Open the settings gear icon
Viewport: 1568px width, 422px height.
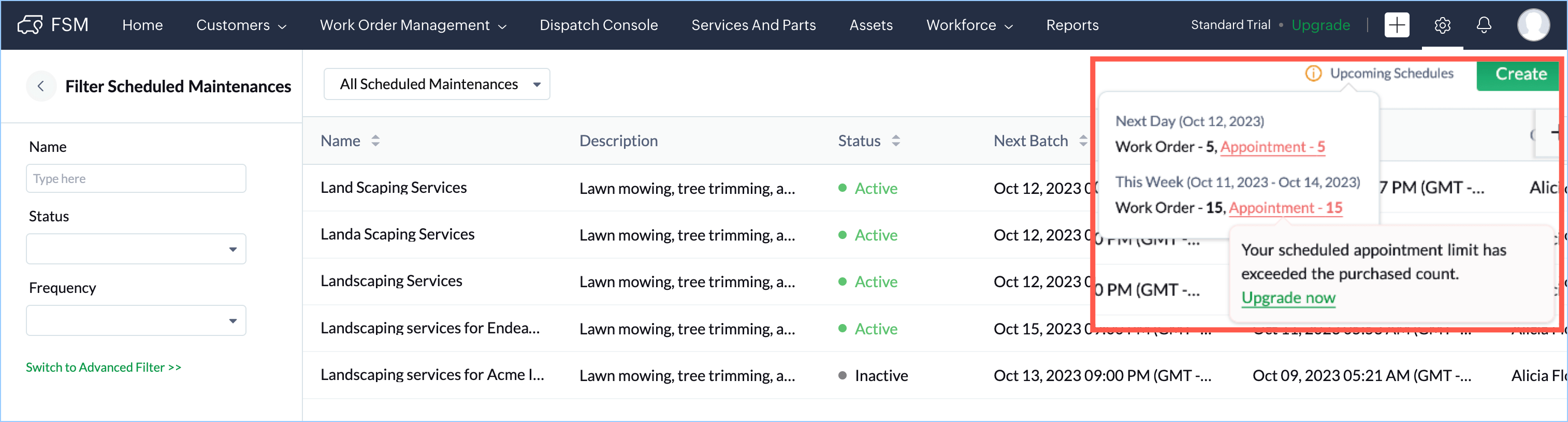point(1442,25)
